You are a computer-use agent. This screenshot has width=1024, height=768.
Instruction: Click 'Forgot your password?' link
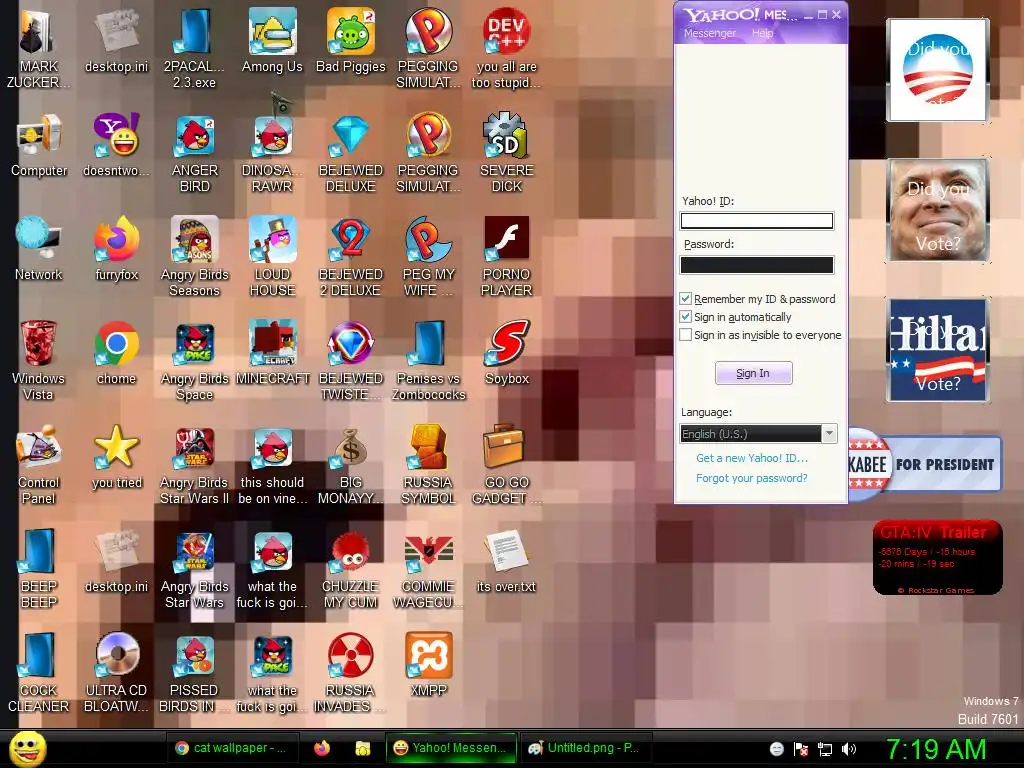click(x=752, y=478)
